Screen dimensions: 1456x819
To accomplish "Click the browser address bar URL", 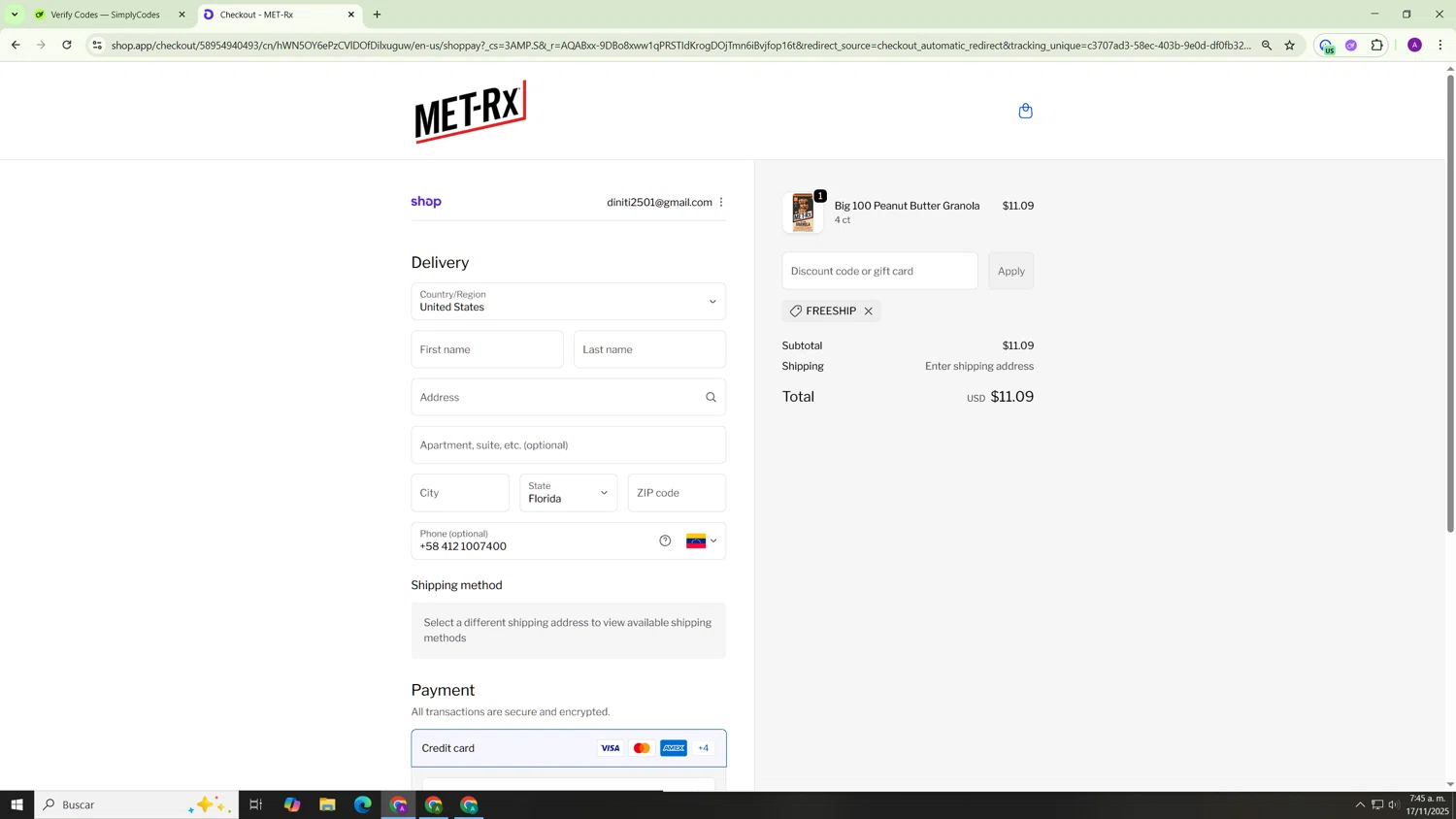I will (679, 46).
